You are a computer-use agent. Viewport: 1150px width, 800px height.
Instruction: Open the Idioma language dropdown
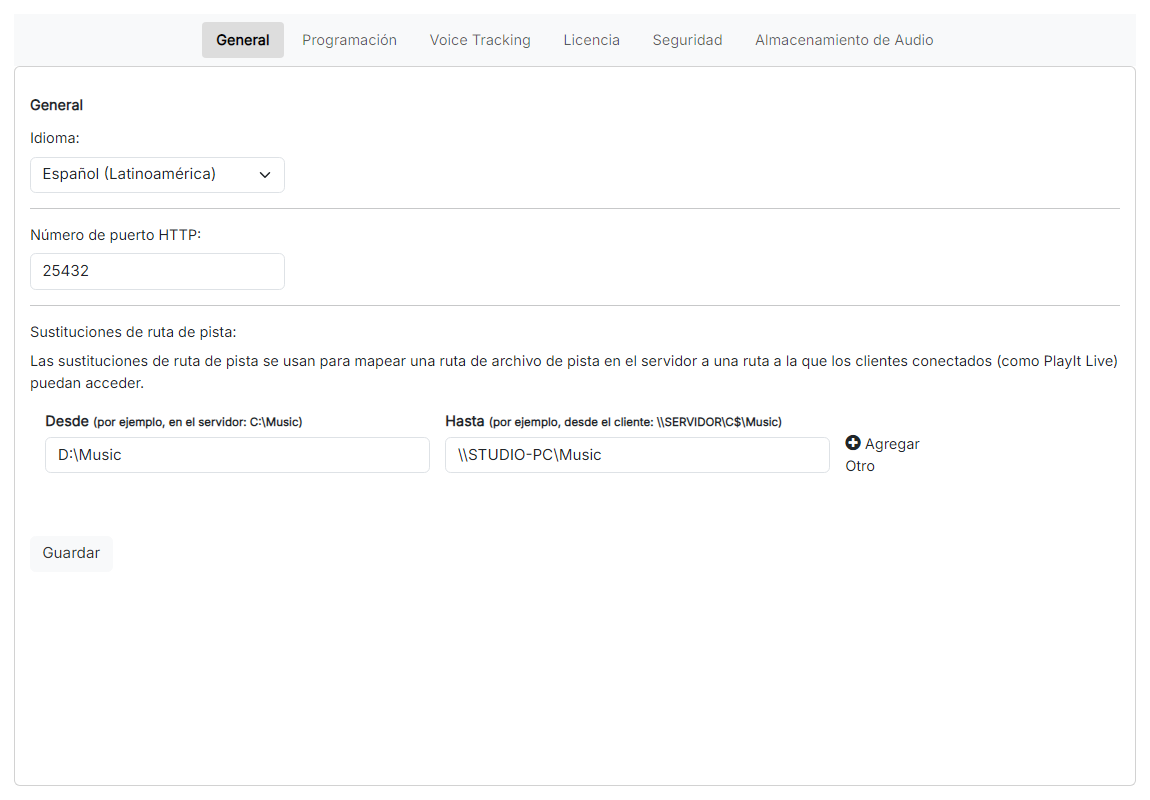[157, 175]
